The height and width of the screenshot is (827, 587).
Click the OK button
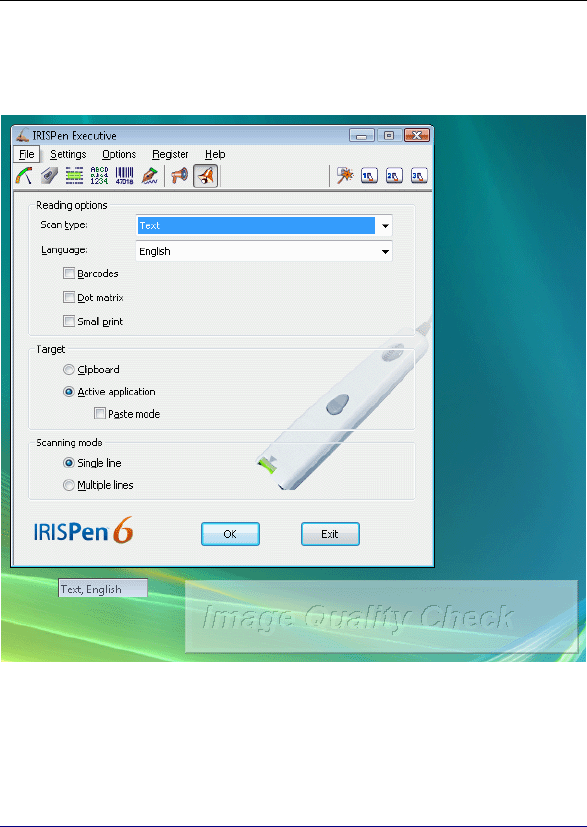pos(230,534)
